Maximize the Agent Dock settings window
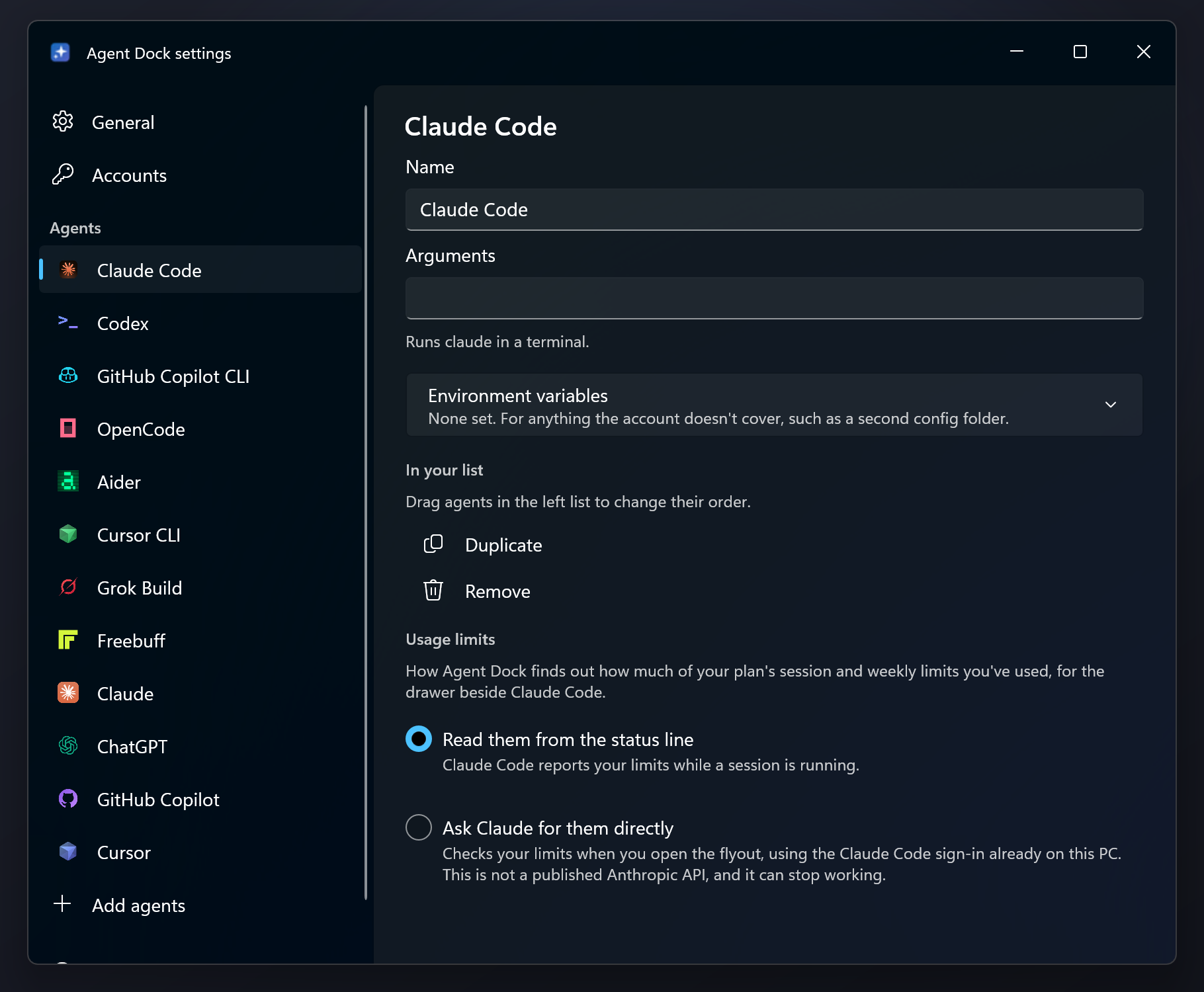Viewport: 1204px width, 992px height. pos(1080,52)
